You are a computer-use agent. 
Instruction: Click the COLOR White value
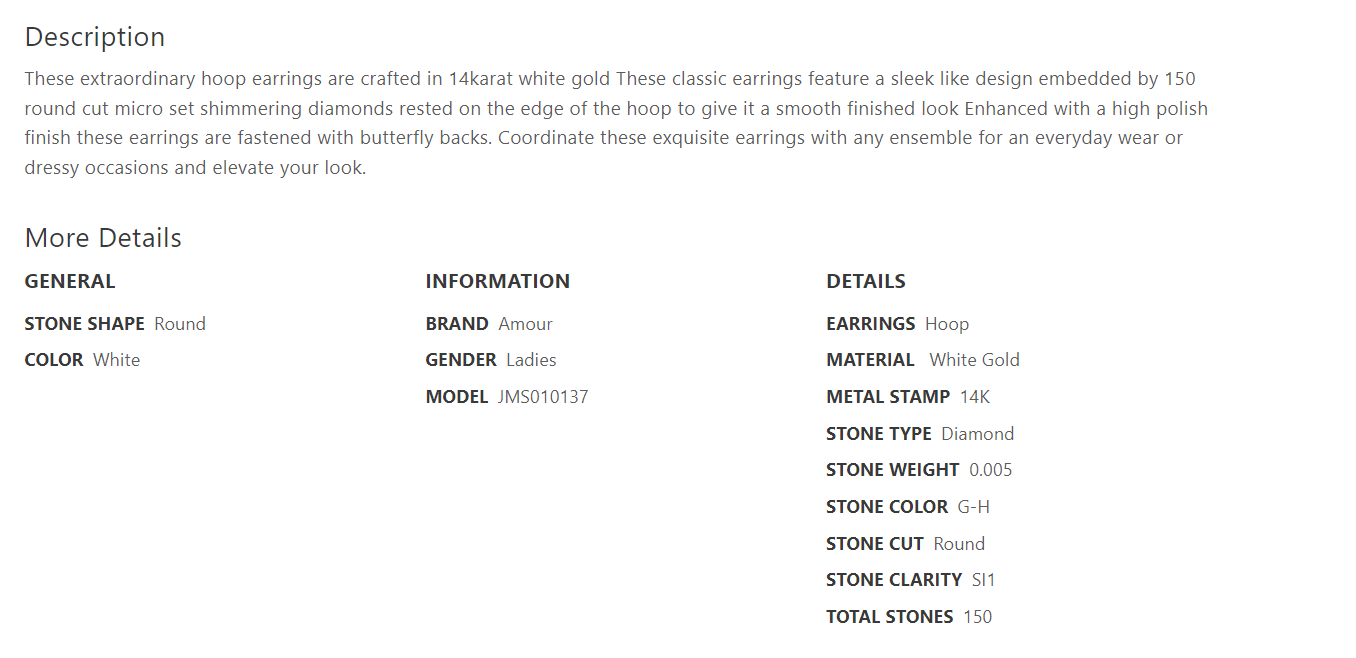tap(116, 360)
